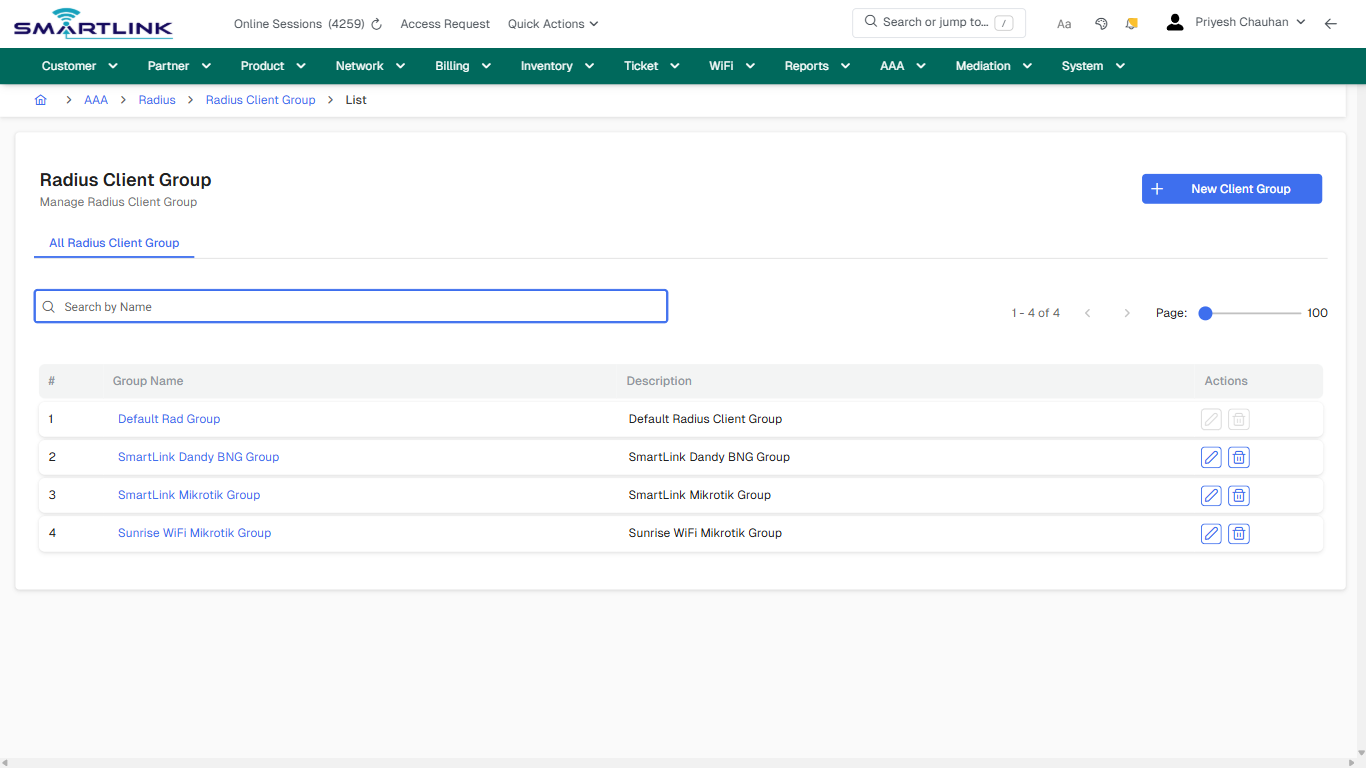Click the New Client Group button
The height and width of the screenshot is (768, 1366).
1231,188
